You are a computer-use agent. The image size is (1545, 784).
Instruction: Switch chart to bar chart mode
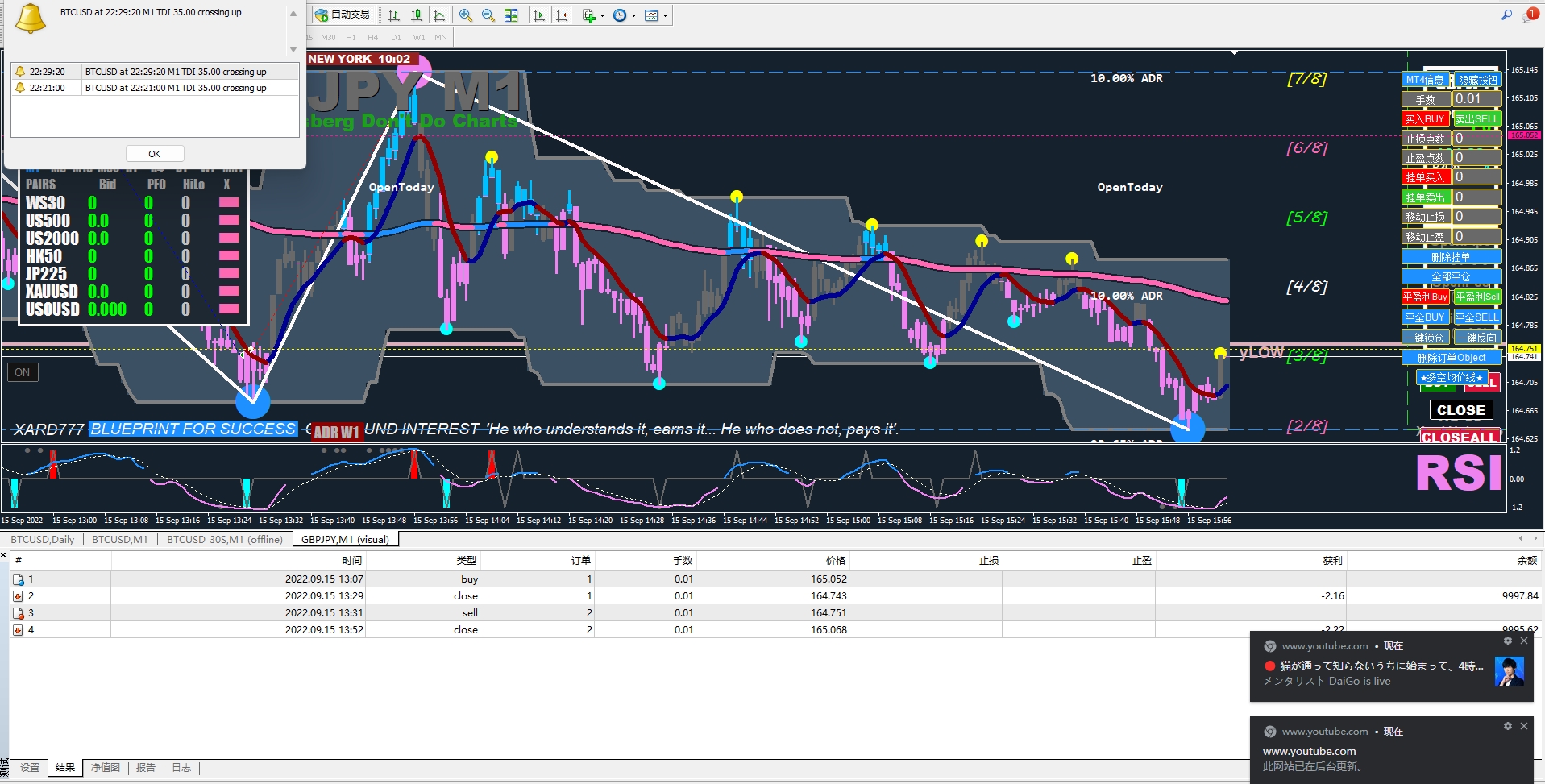pos(394,15)
